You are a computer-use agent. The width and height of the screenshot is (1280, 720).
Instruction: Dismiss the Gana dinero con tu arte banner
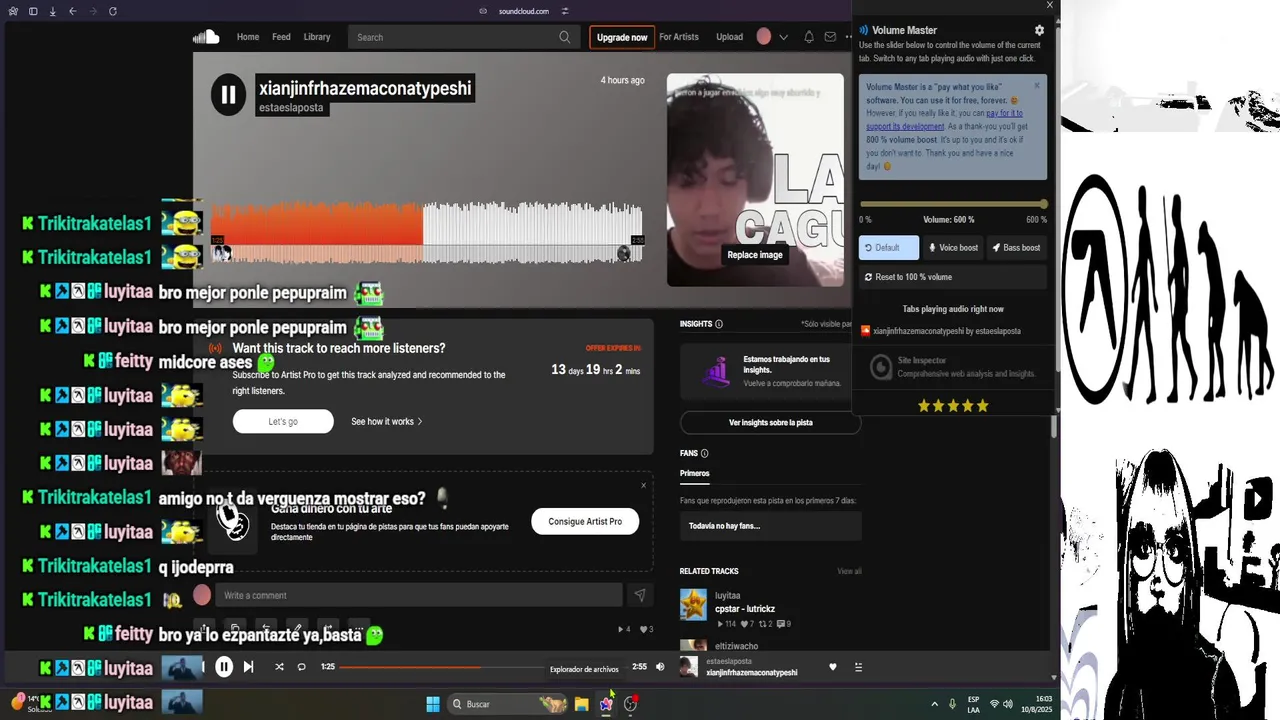[643, 485]
